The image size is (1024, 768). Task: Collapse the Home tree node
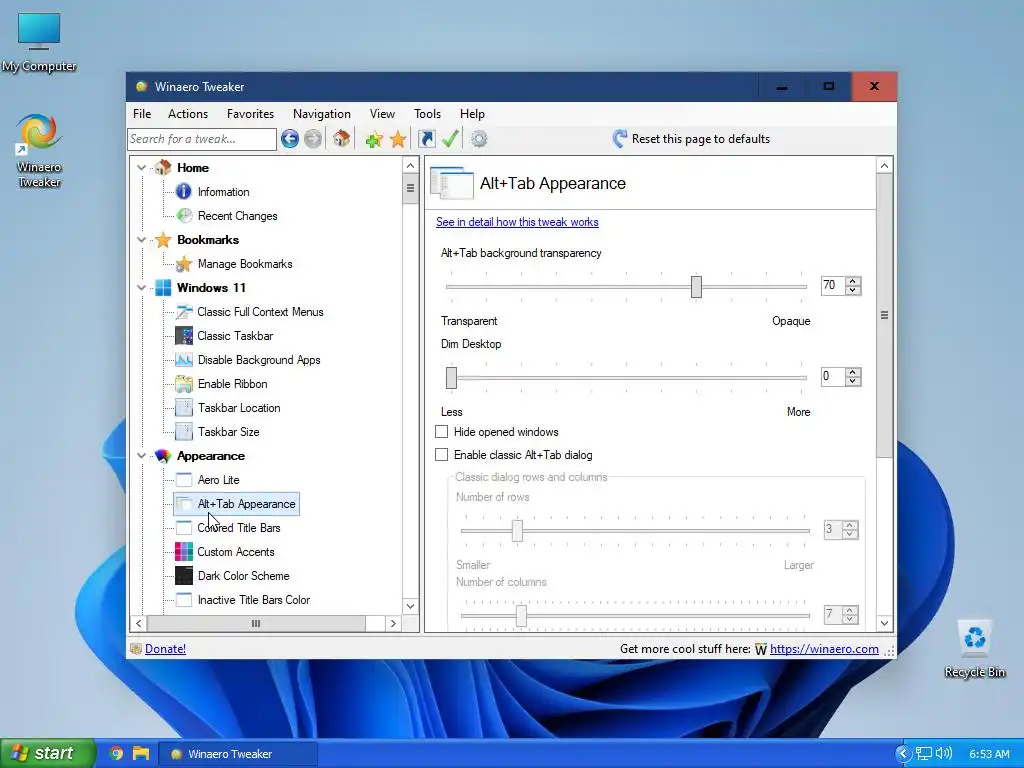[142, 168]
